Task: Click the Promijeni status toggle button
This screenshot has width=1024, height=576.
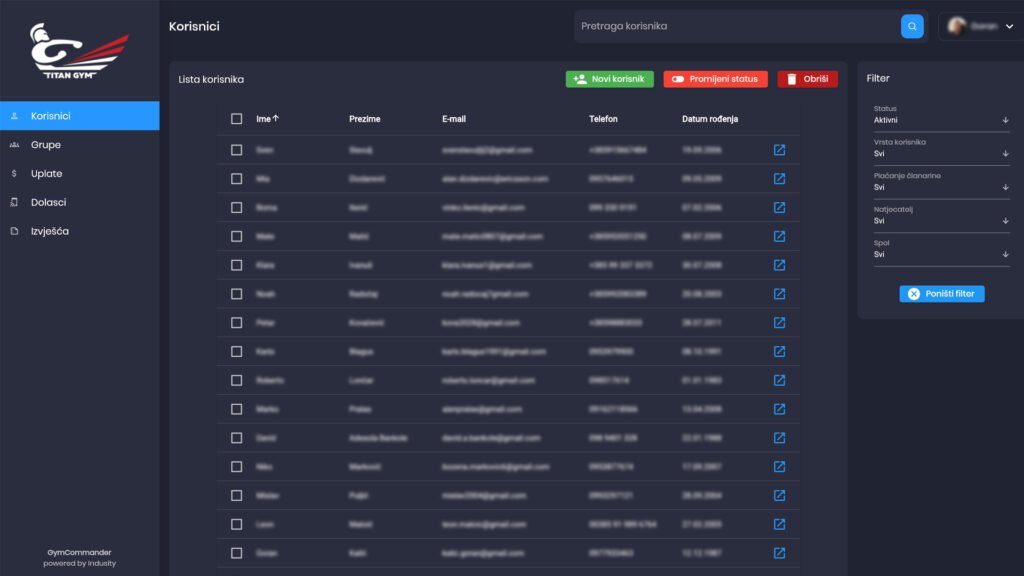Action: [x=715, y=79]
